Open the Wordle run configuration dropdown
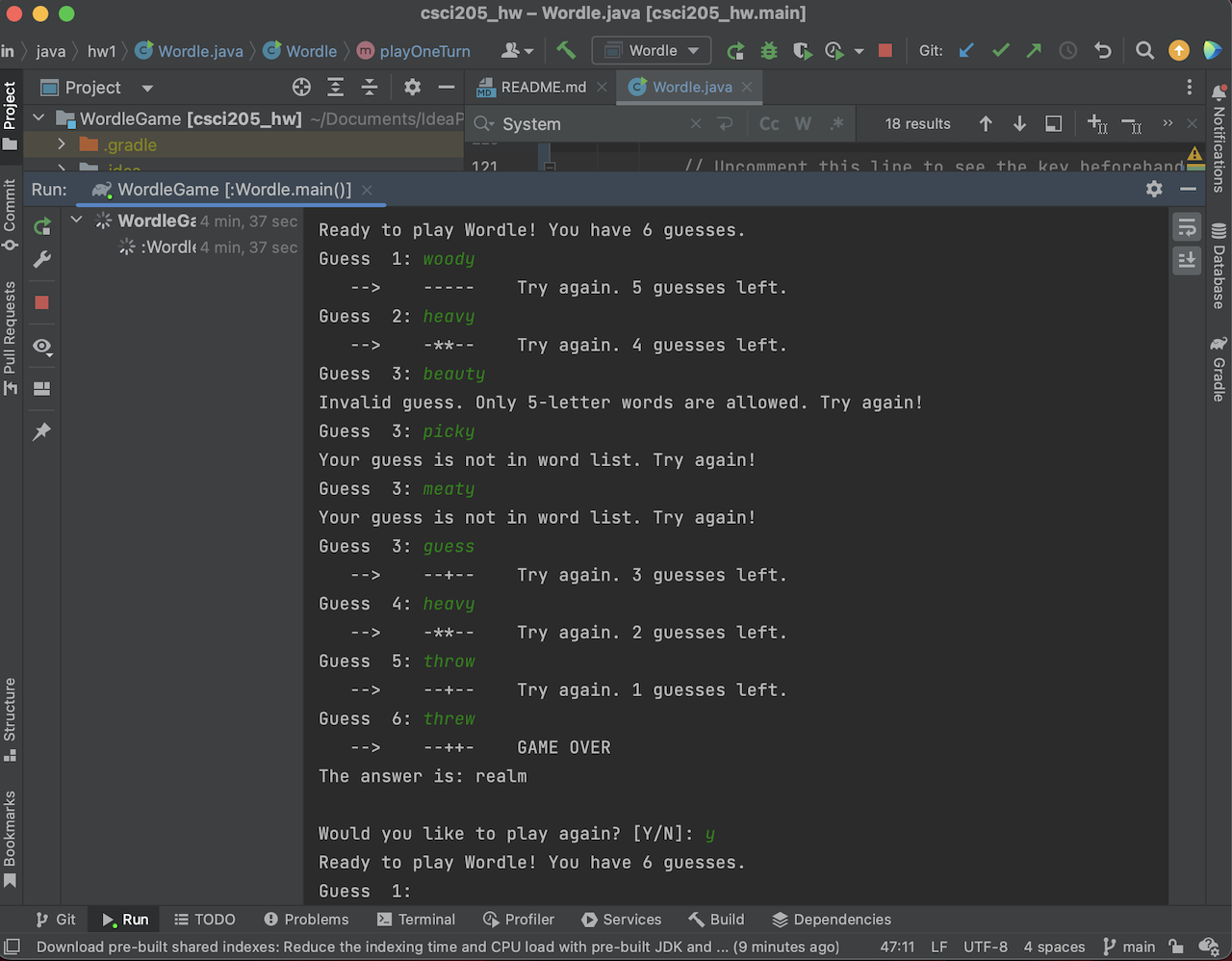Screen dimensions: 1232x961 pyautogui.click(x=652, y=50)
